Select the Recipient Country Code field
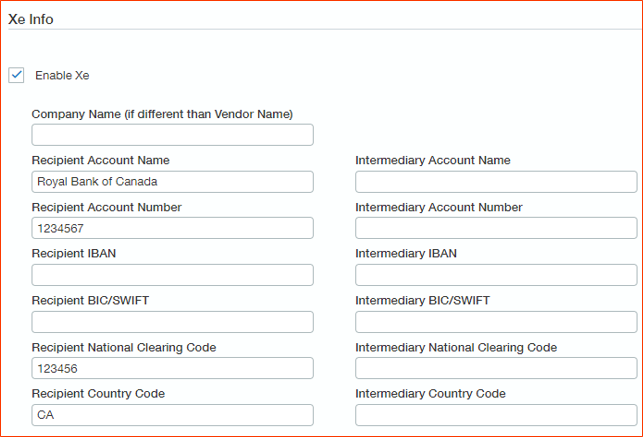Screen dimensions: 643x437 172,415
